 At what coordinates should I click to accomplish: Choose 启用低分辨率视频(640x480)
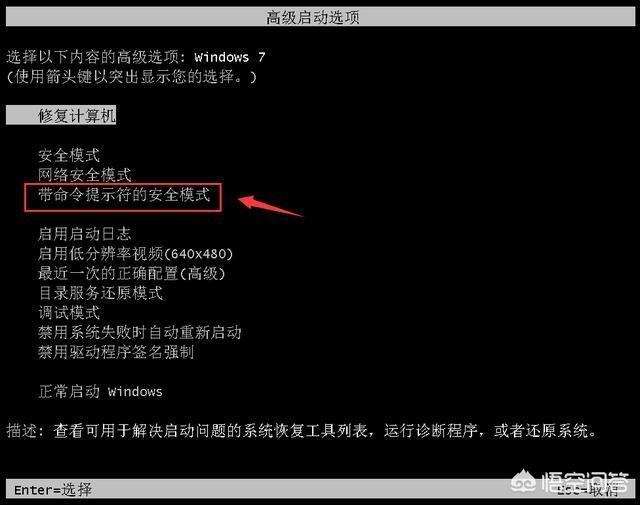[135, 254]
